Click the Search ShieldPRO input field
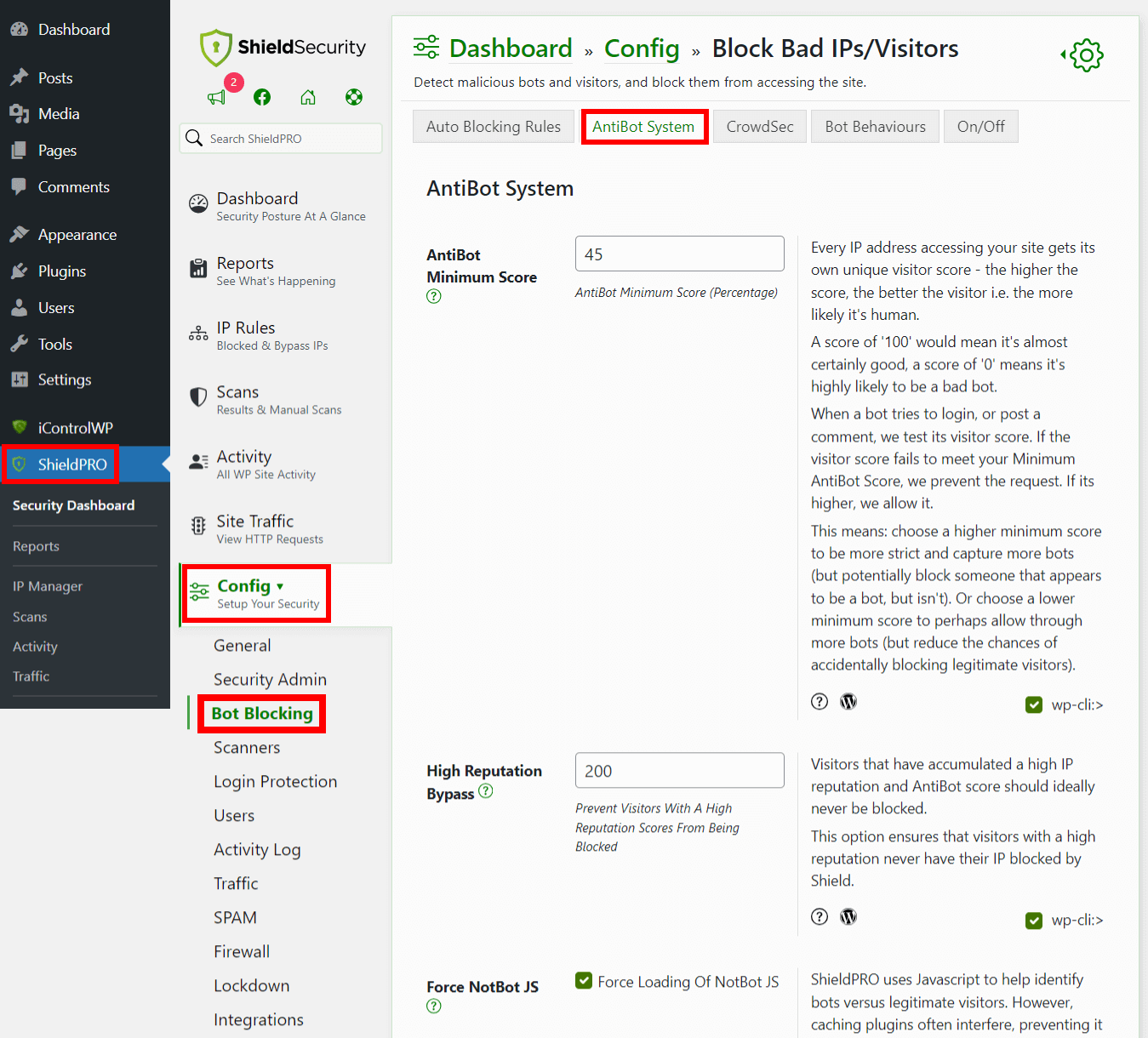This screenshot has width=1148, height=1038. (x=281, y=138)
